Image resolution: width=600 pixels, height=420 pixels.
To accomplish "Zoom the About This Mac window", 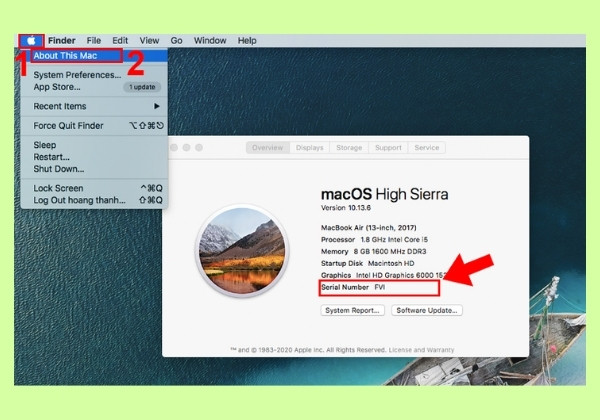I will (x=199, y=148).
